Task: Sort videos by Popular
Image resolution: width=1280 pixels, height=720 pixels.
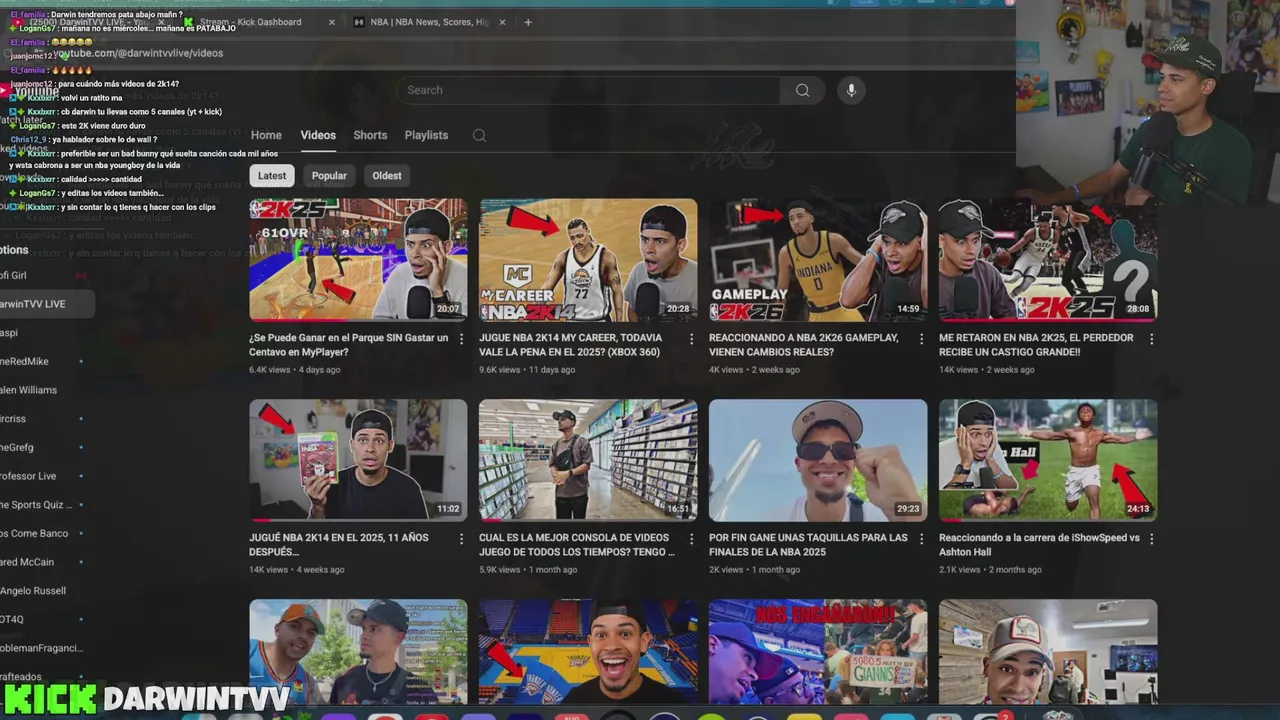Action: 329,176
